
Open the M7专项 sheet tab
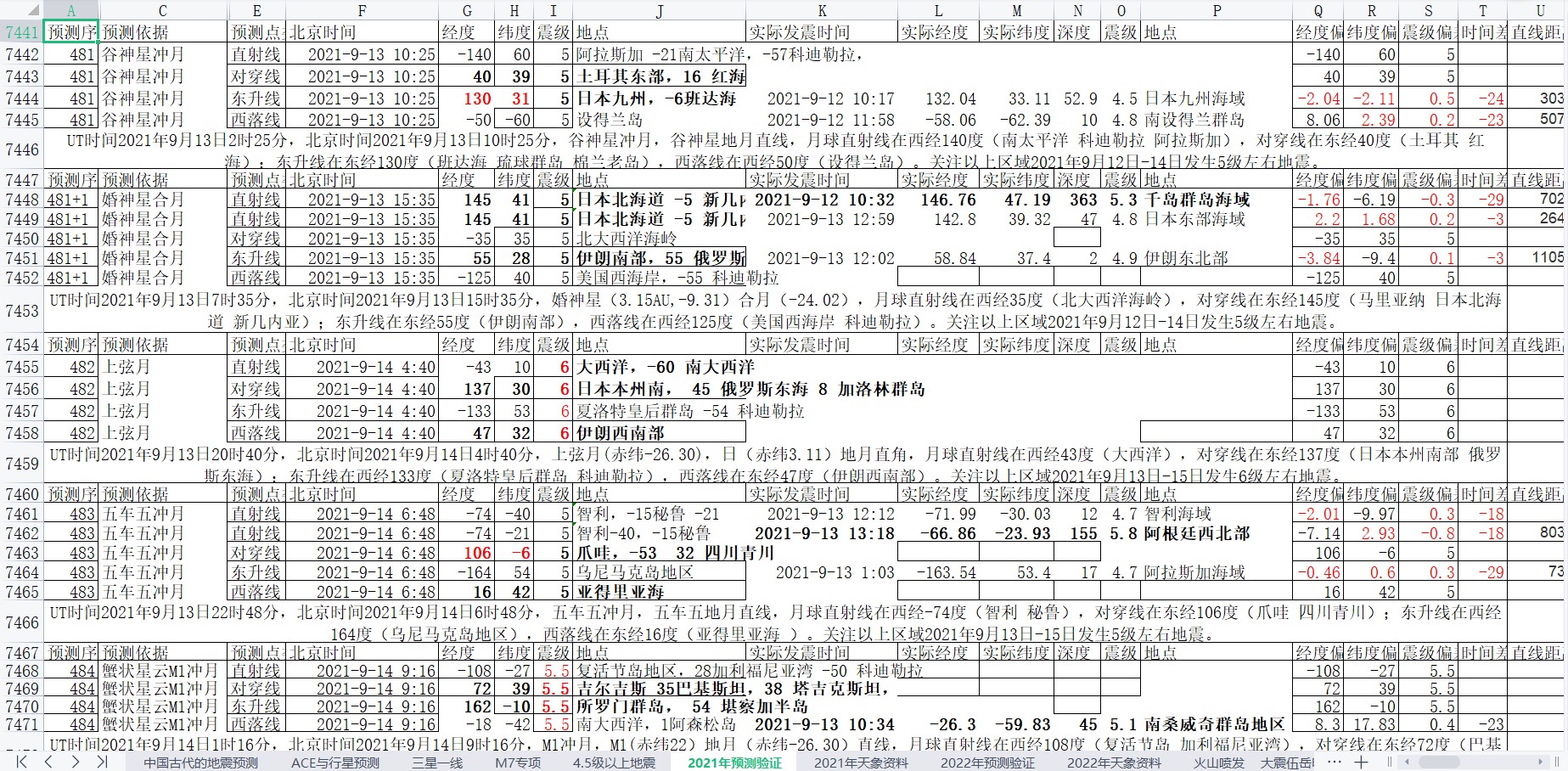click(x=518, y=763)
